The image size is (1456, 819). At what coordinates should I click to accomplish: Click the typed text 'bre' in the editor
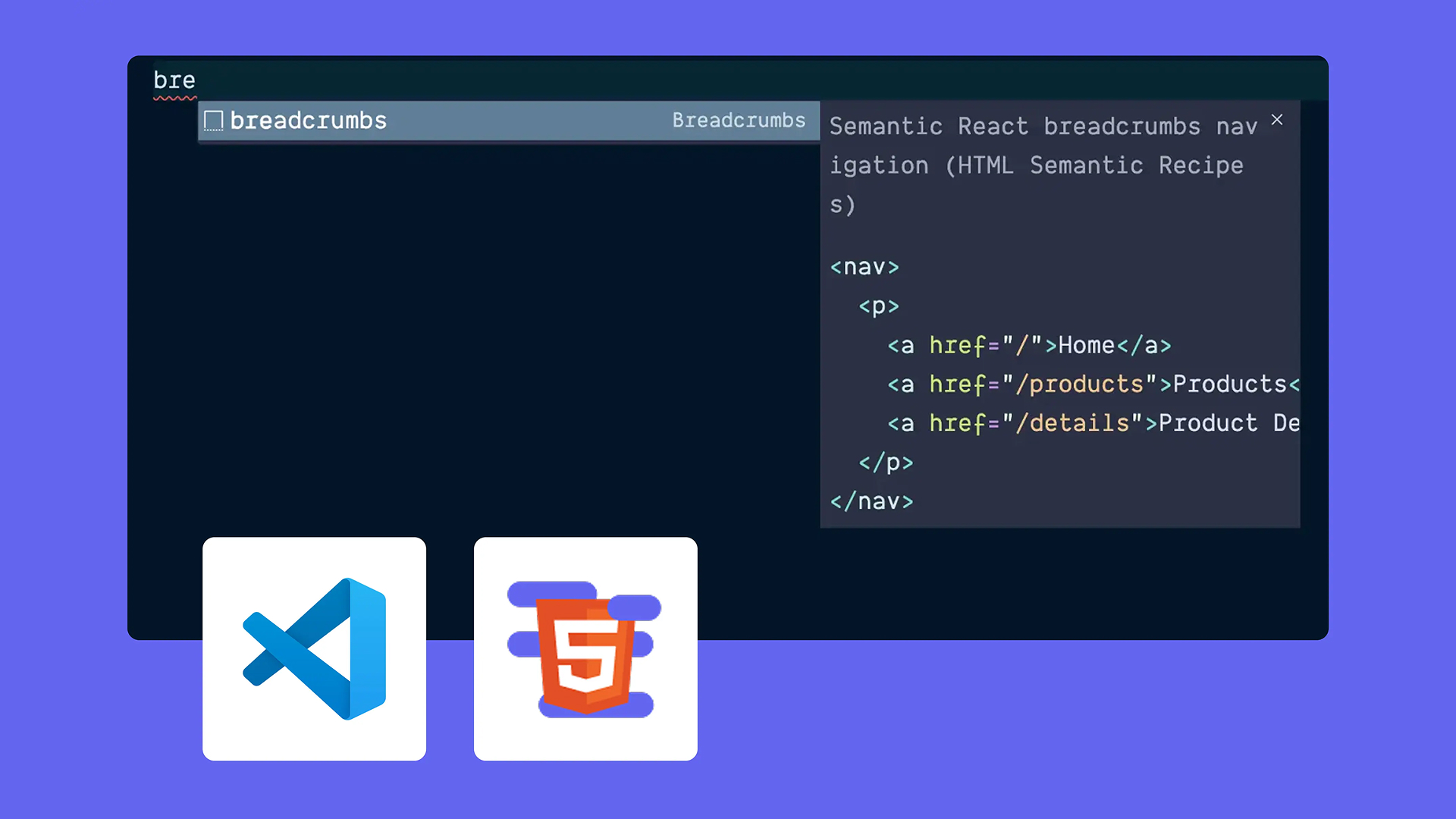point(174,80)
